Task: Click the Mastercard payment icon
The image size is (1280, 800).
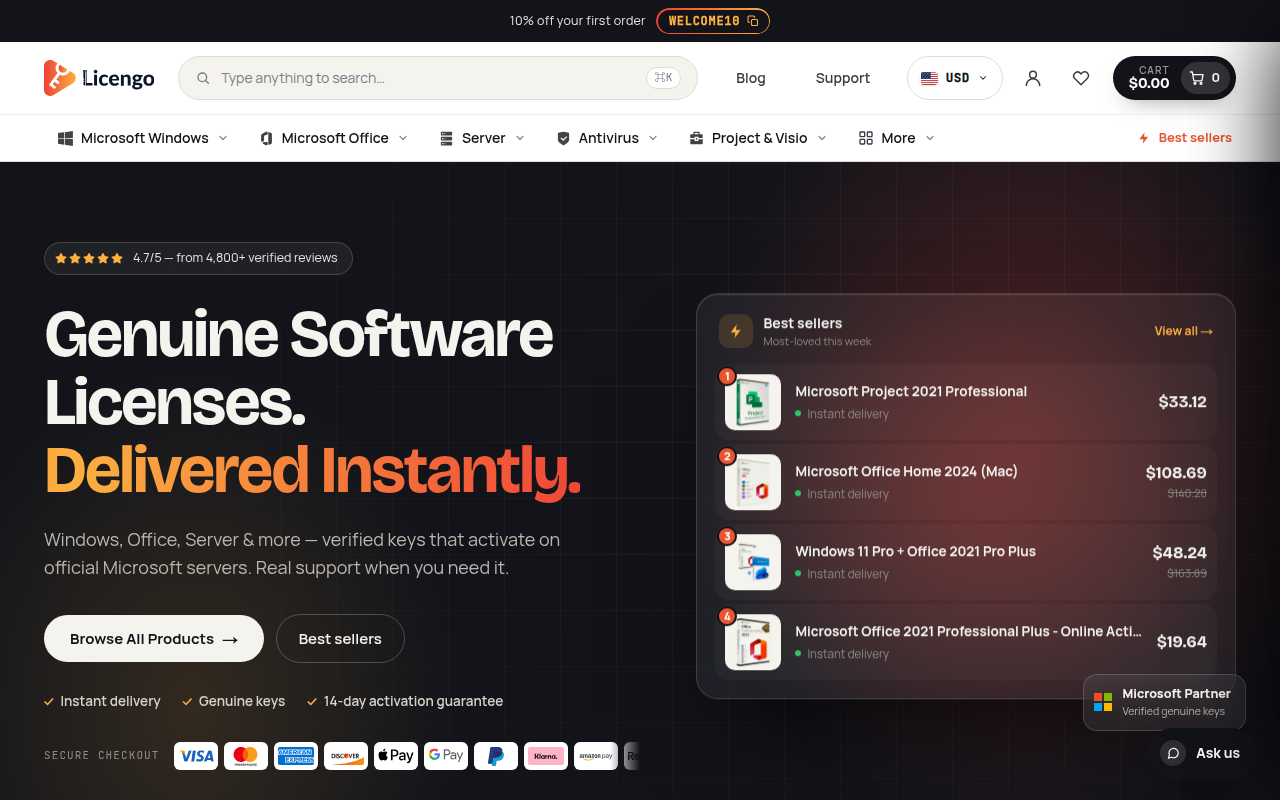Action: click(x=246, y=756)
